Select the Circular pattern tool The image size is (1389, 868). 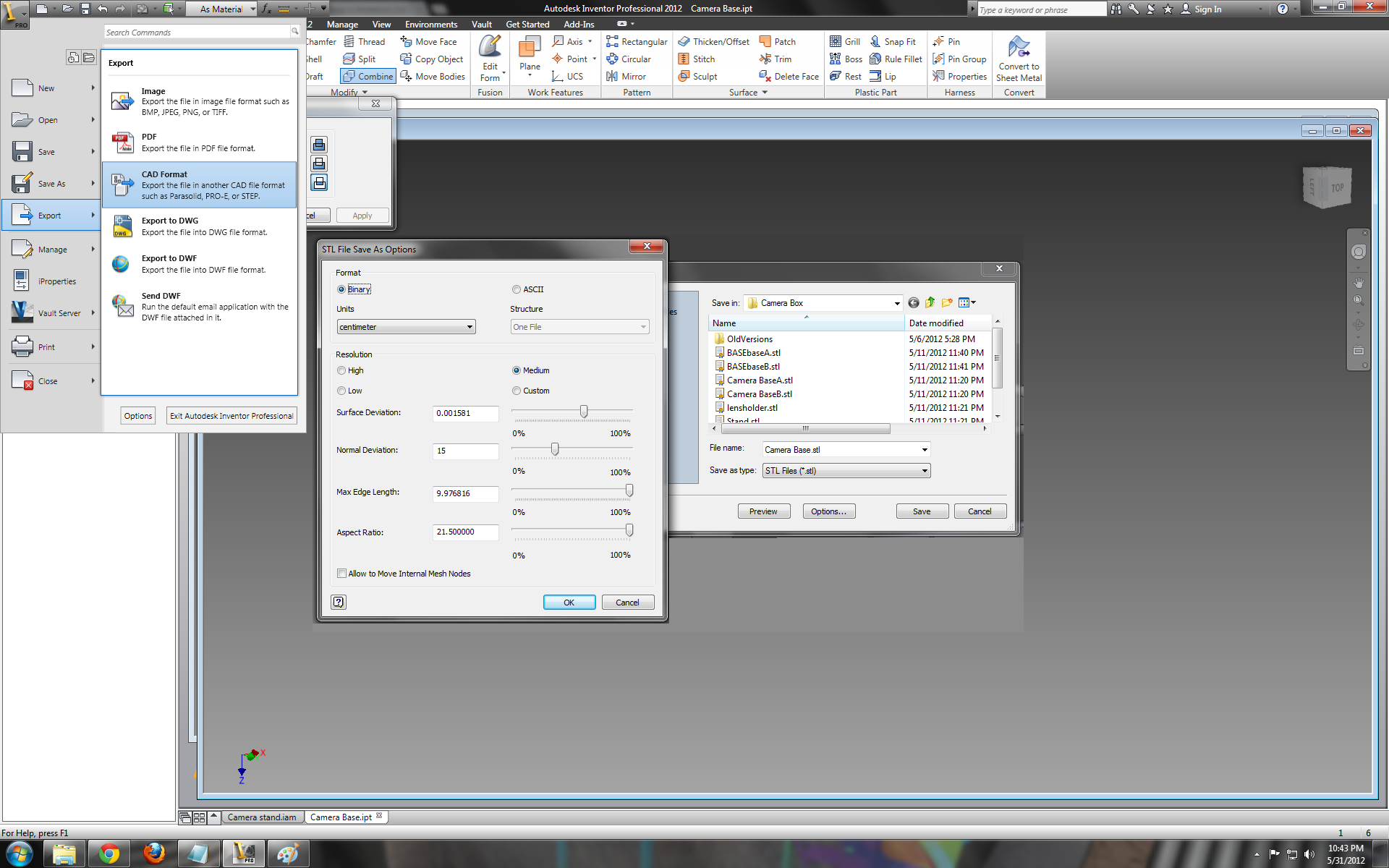(629, 59)
